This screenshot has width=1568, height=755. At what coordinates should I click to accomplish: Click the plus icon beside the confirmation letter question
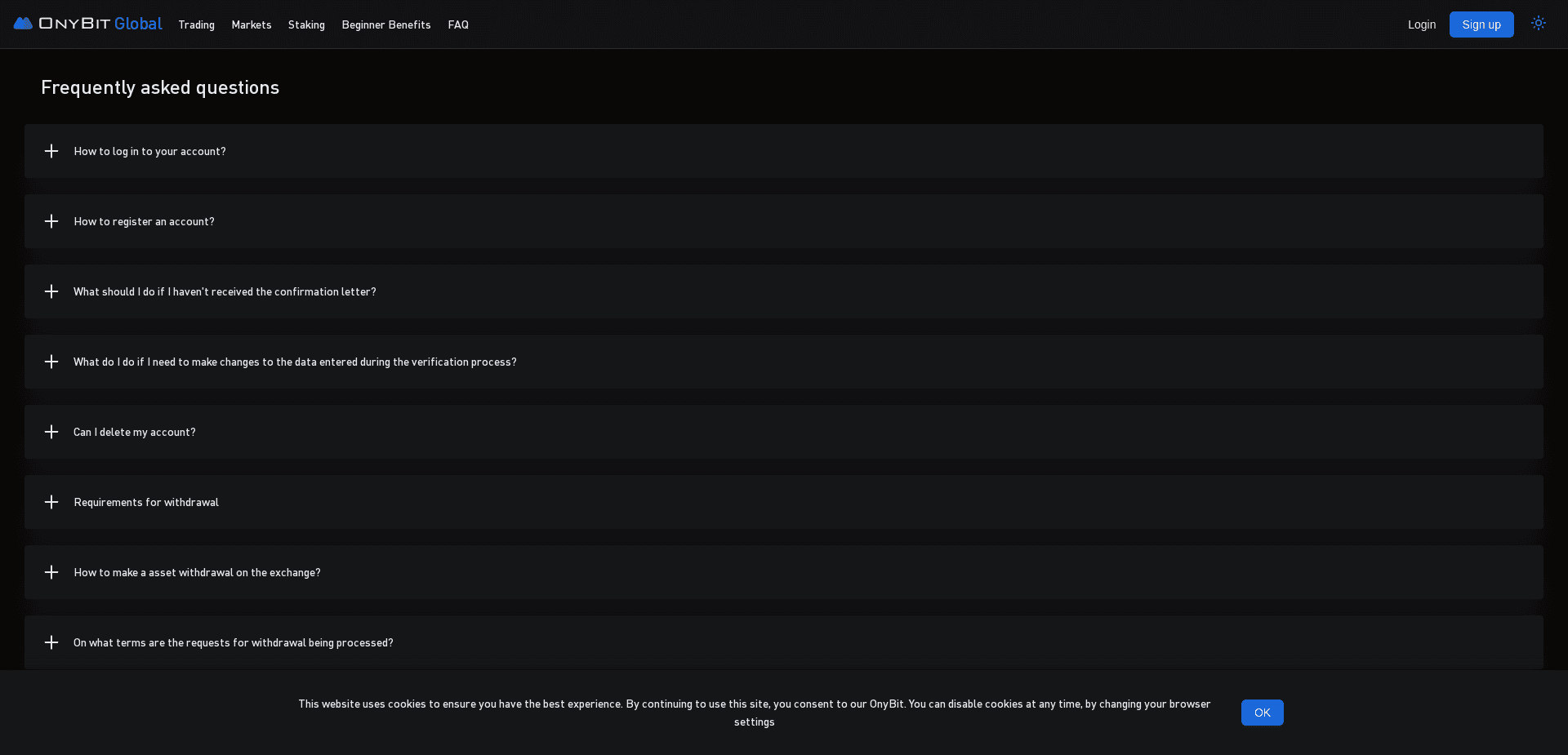51,291
